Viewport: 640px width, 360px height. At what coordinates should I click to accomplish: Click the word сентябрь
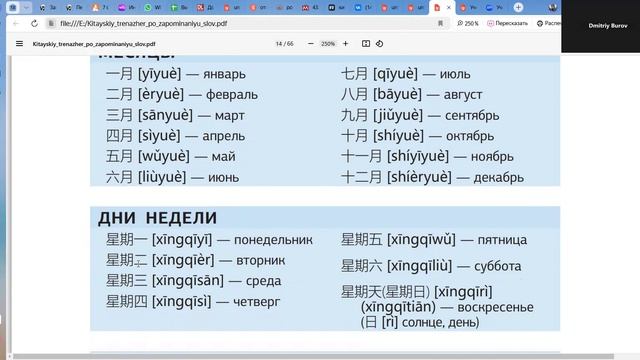point(472,116)
